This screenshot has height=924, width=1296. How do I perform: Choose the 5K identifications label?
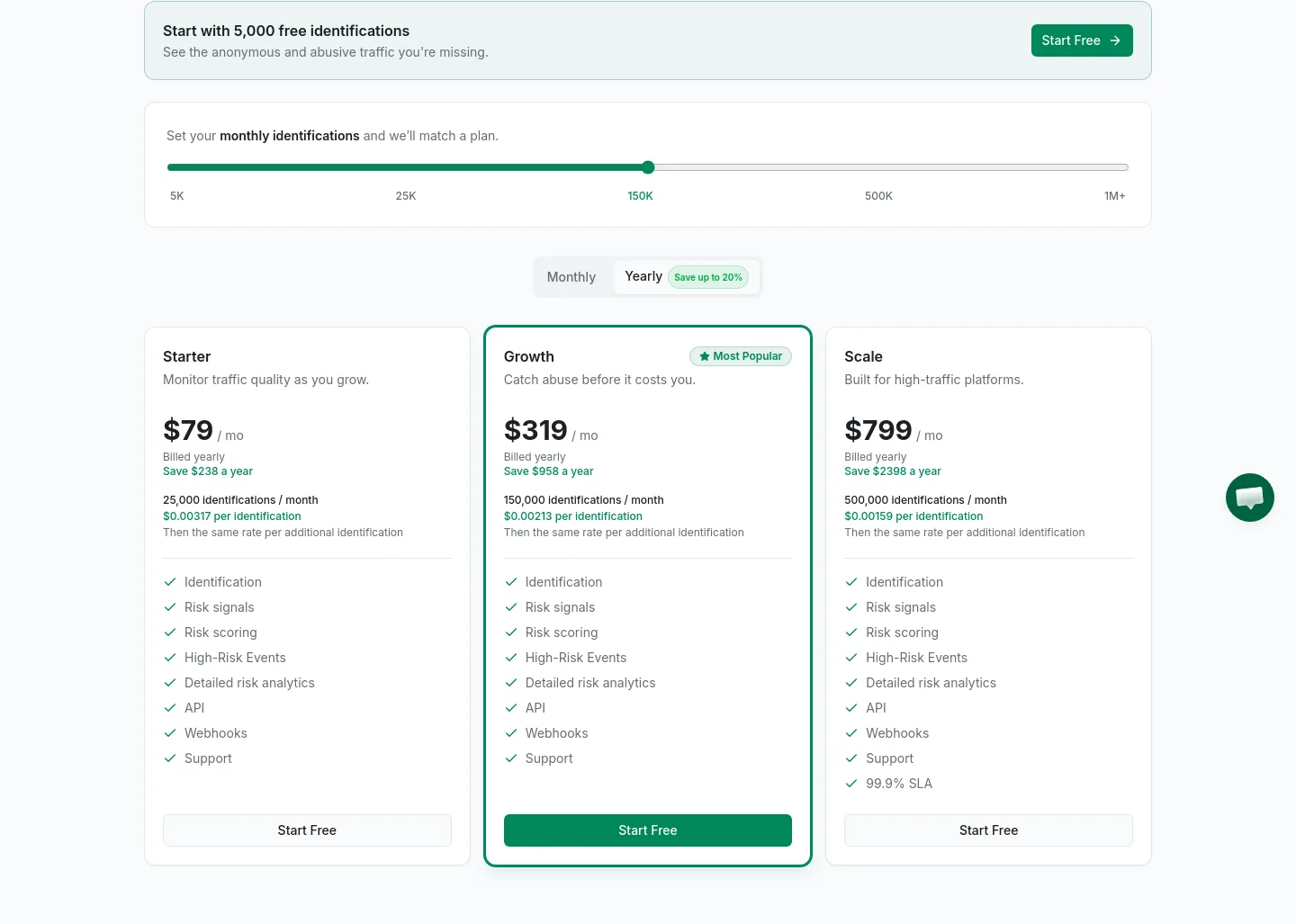point(177,196)
